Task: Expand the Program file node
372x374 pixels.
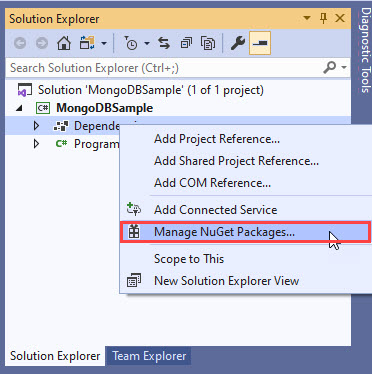Action: pos(36,144)
